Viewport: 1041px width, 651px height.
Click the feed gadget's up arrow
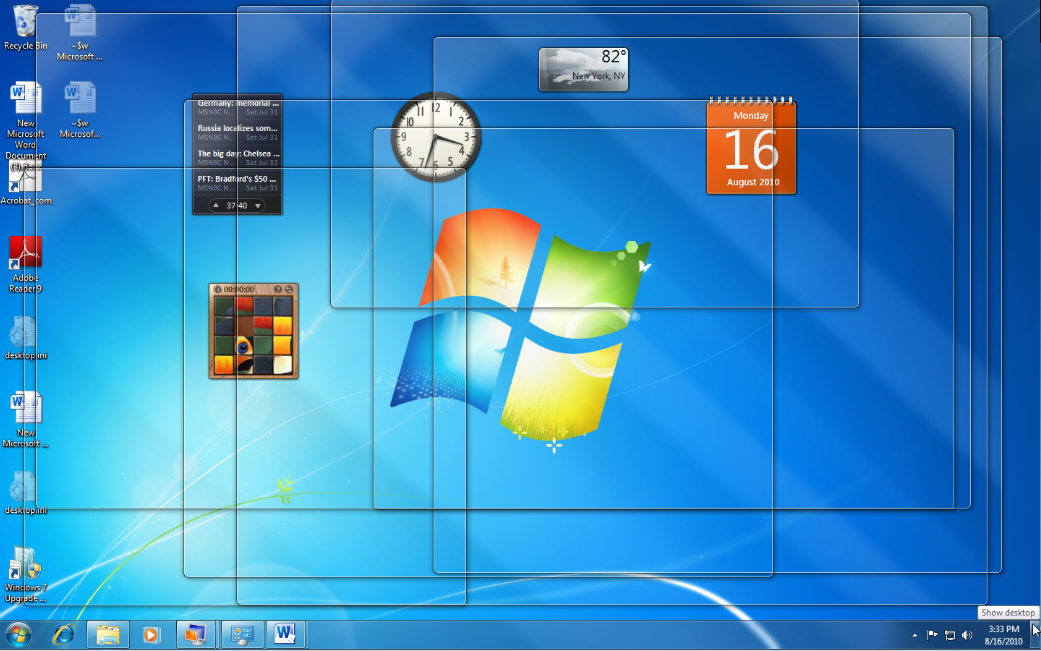[216, 206]
